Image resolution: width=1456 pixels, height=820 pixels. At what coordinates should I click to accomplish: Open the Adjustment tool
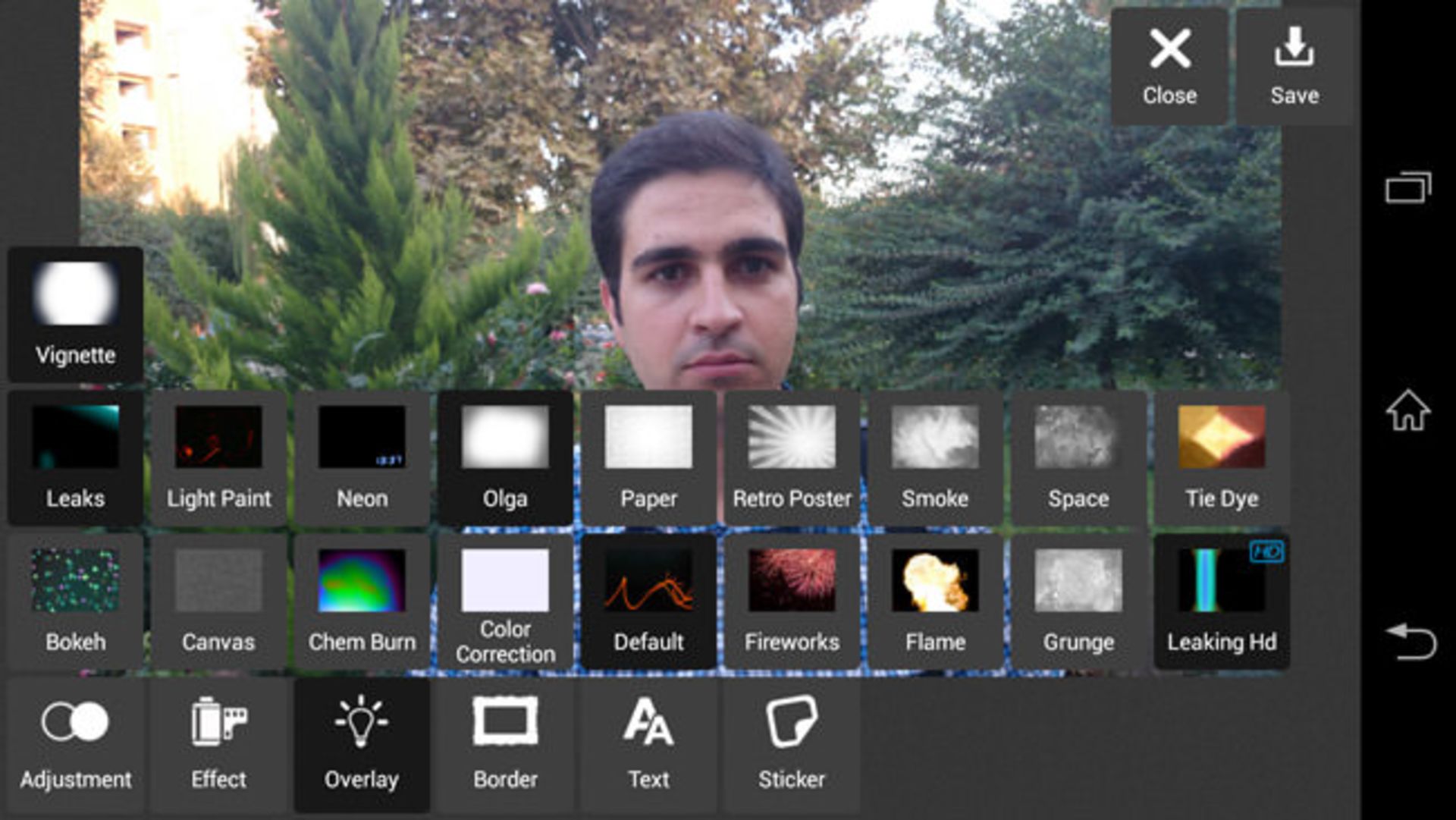75,744
